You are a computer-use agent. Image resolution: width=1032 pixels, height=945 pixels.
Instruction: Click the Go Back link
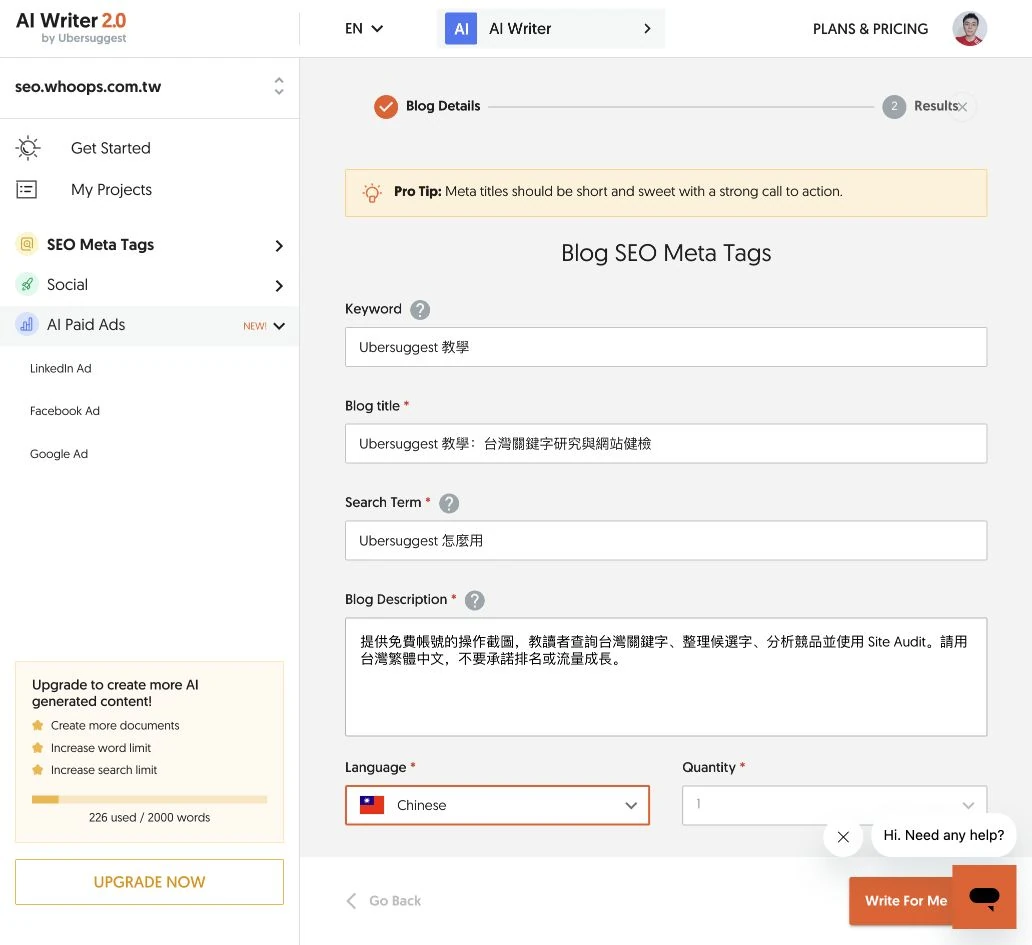(395, 901)
